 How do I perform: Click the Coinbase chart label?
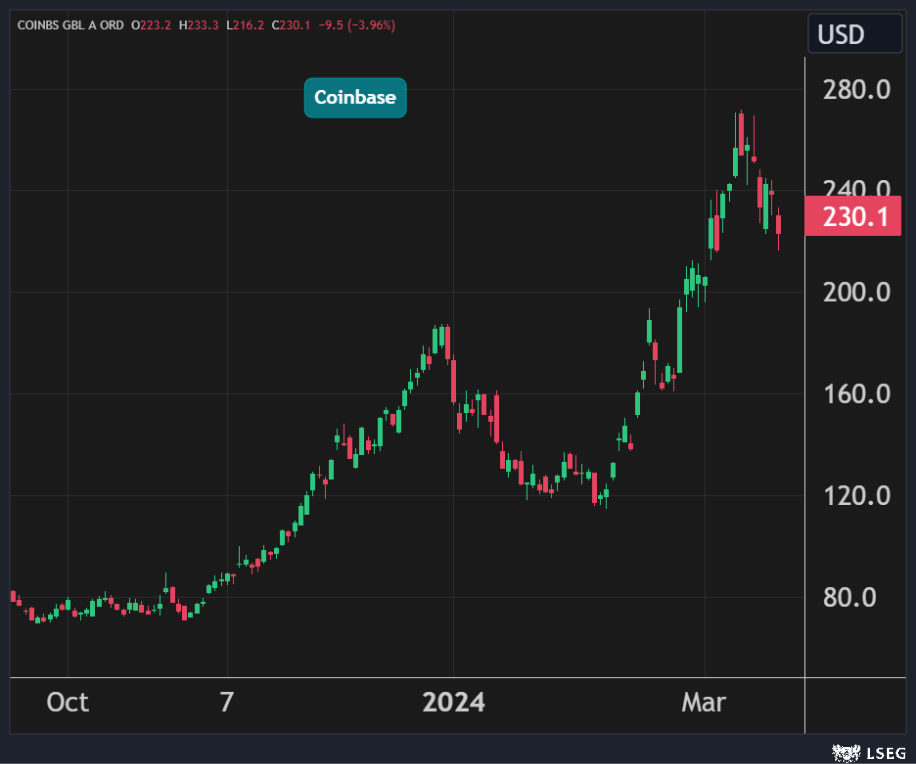click(355, 98)
